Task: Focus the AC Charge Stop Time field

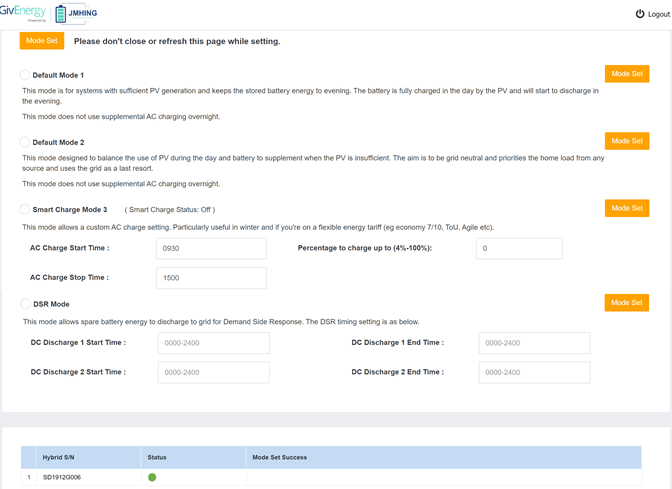Action: click(211, 278)
